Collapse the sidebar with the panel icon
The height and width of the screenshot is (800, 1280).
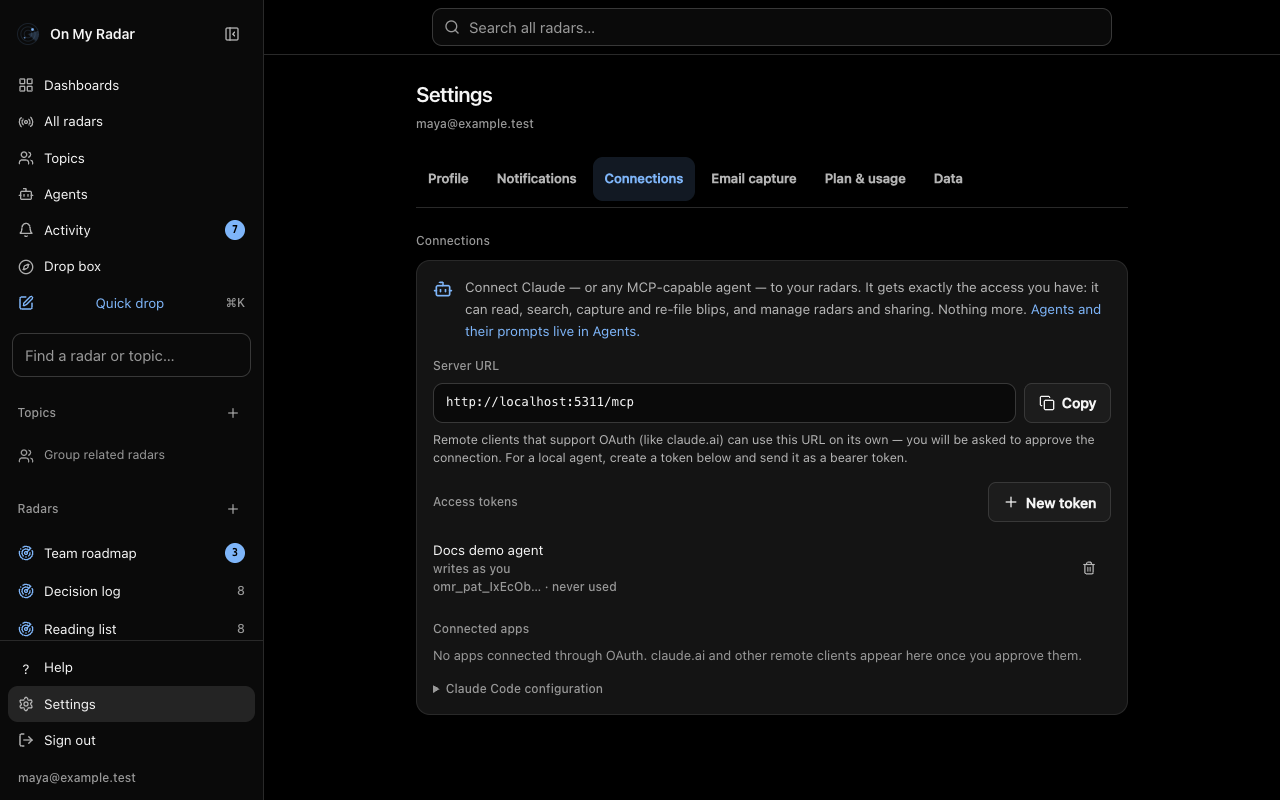pos(232,34)
